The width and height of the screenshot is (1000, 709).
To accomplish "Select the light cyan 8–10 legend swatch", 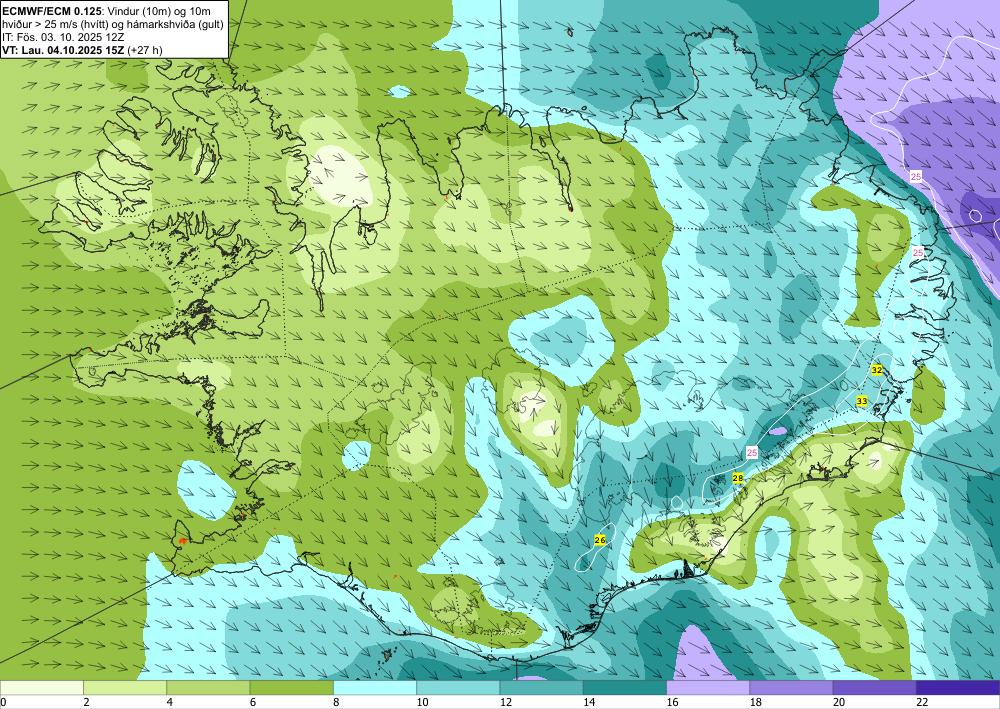I will click(375, 688).
